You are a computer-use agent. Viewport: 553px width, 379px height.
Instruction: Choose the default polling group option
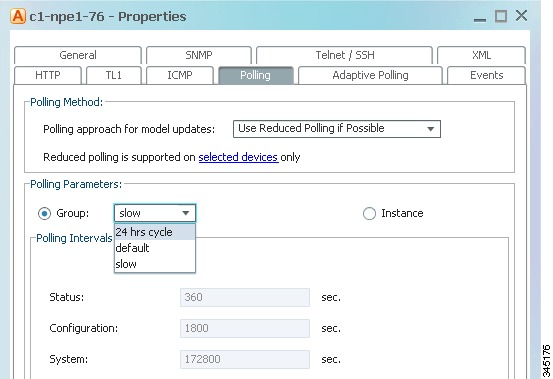pyautogui.click(x=155, y=248)
